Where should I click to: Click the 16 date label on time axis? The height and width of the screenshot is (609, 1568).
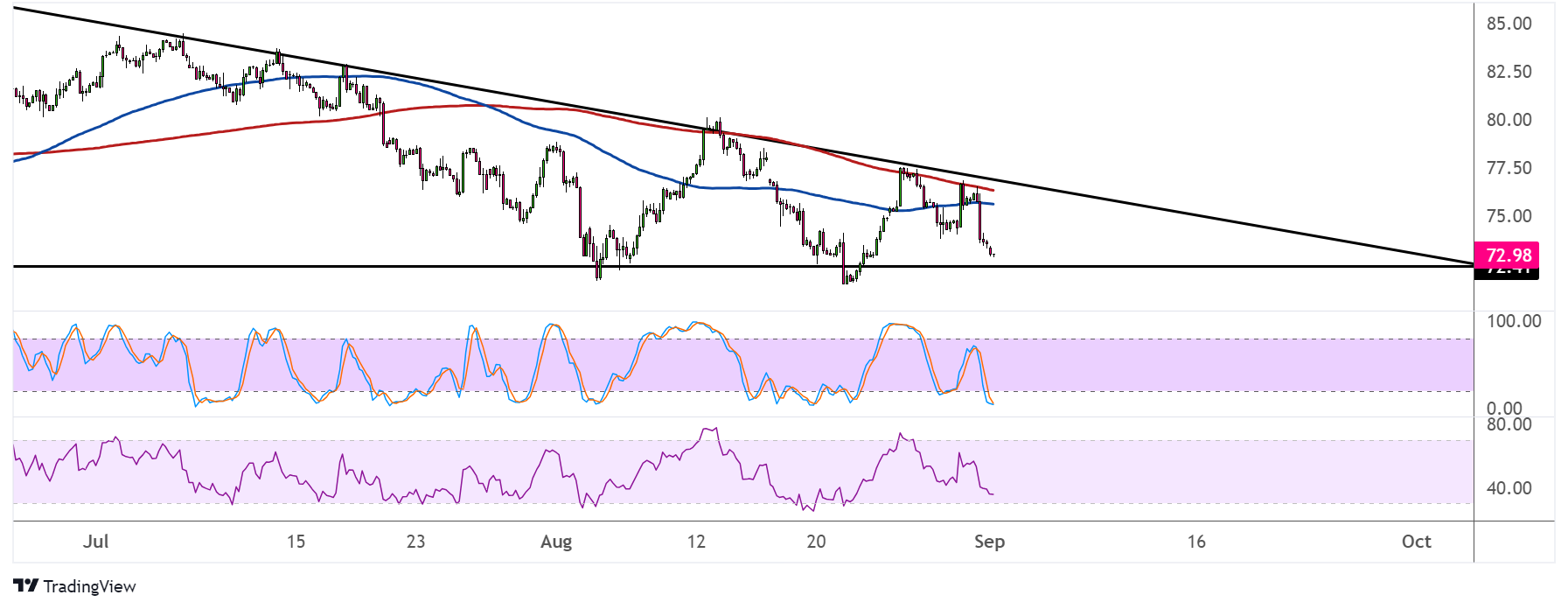1196,542
